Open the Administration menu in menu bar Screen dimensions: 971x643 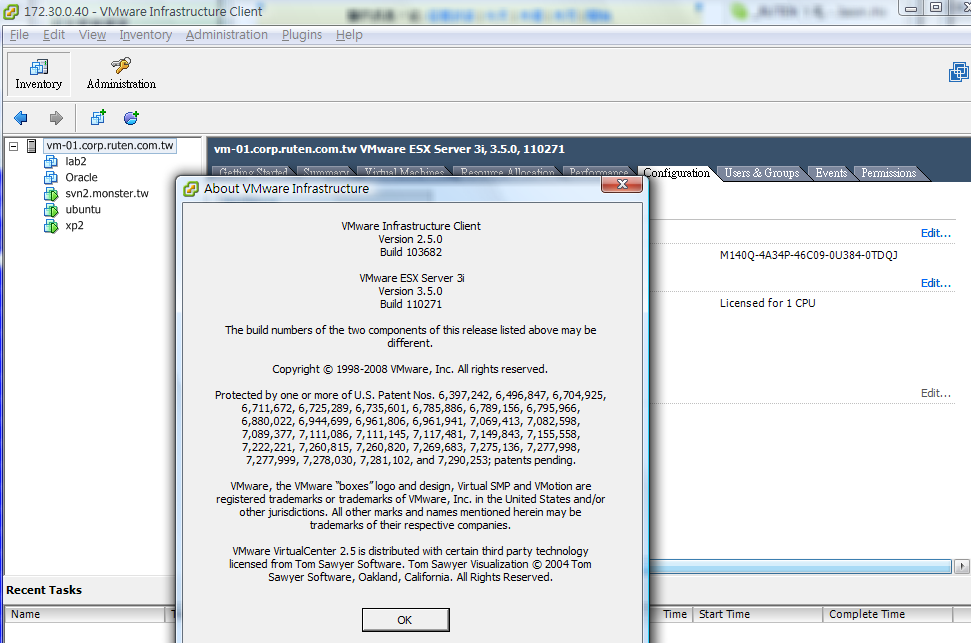click(227, 35)
